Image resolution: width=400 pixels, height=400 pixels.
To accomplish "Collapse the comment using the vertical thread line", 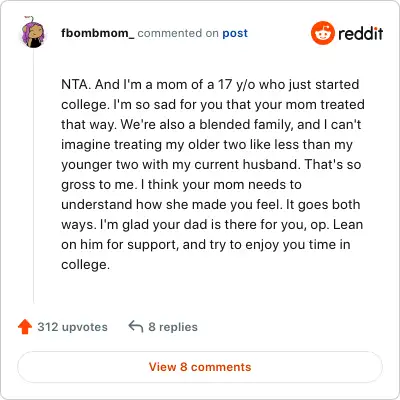I will [x=33, y=177].
